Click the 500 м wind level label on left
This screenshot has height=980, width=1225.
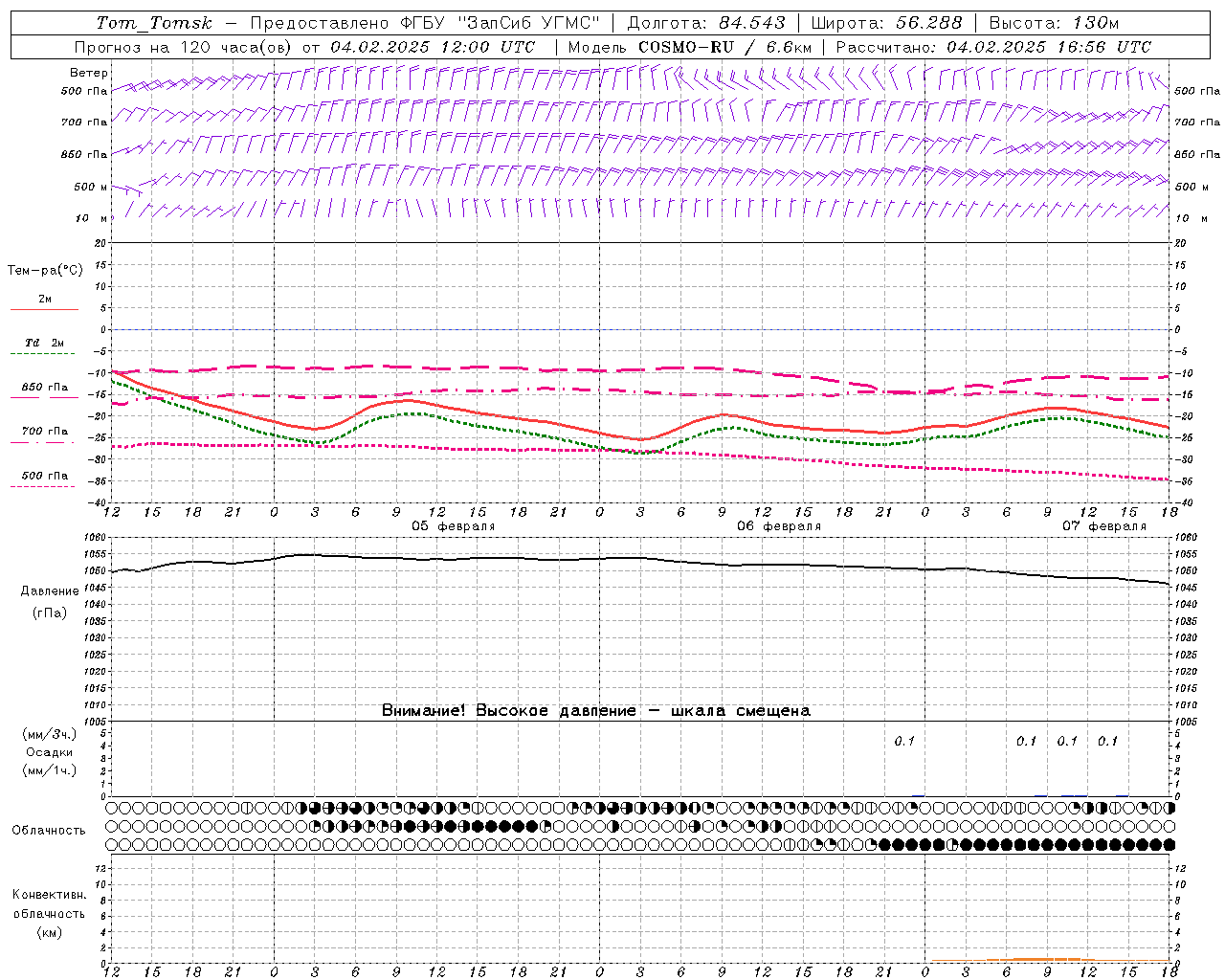point(91,187)
